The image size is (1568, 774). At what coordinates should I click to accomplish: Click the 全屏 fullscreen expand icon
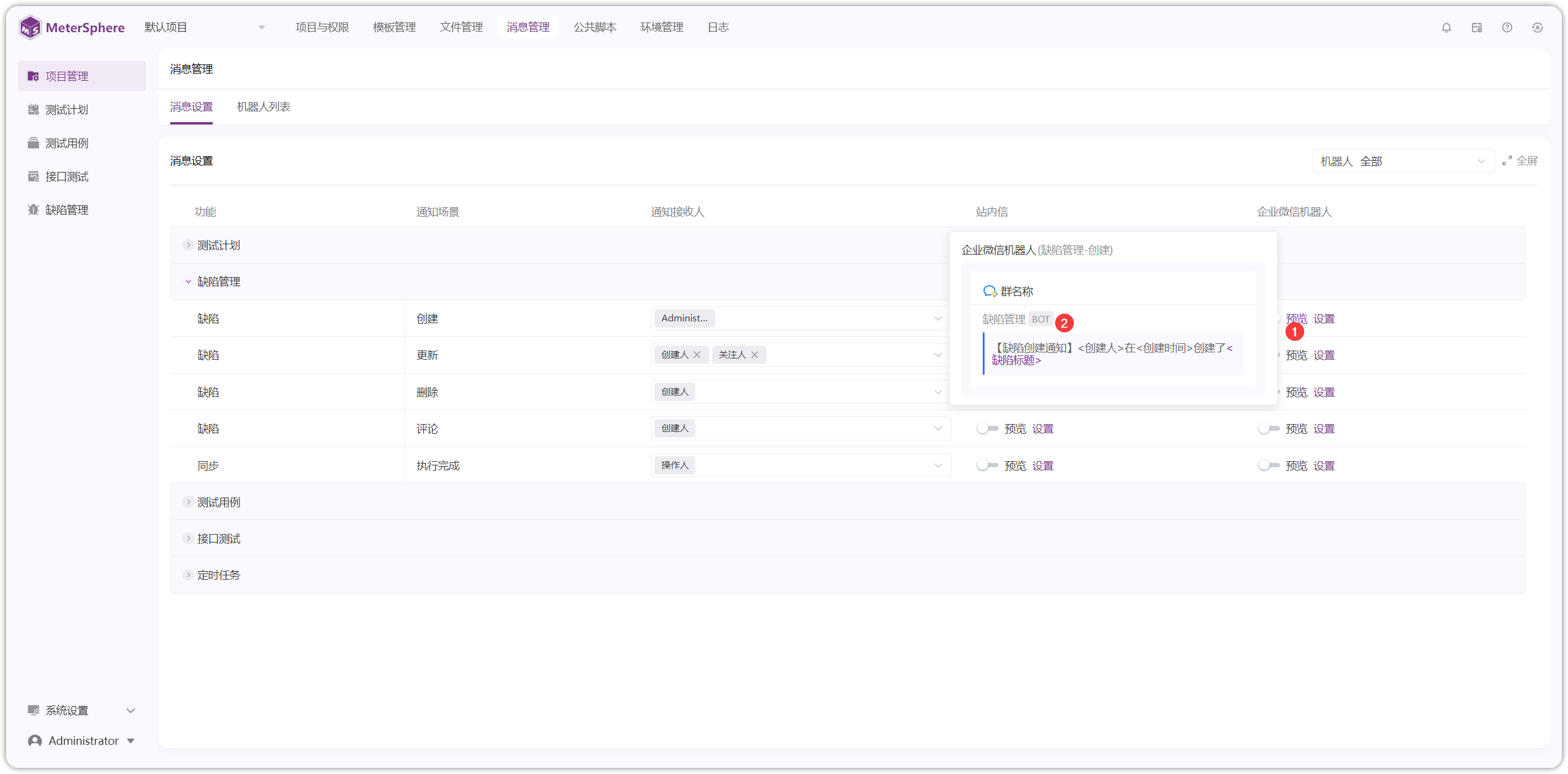[x=1507, y=160]
